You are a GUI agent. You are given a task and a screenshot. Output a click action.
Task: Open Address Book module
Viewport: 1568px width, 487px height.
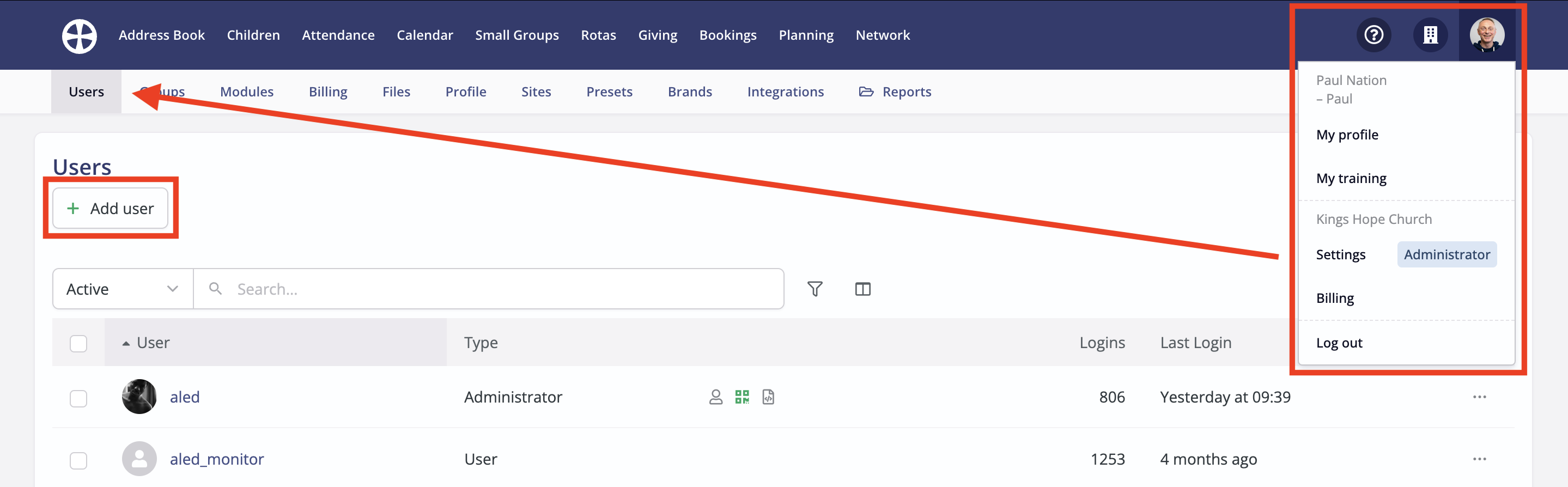coord(161,35)
